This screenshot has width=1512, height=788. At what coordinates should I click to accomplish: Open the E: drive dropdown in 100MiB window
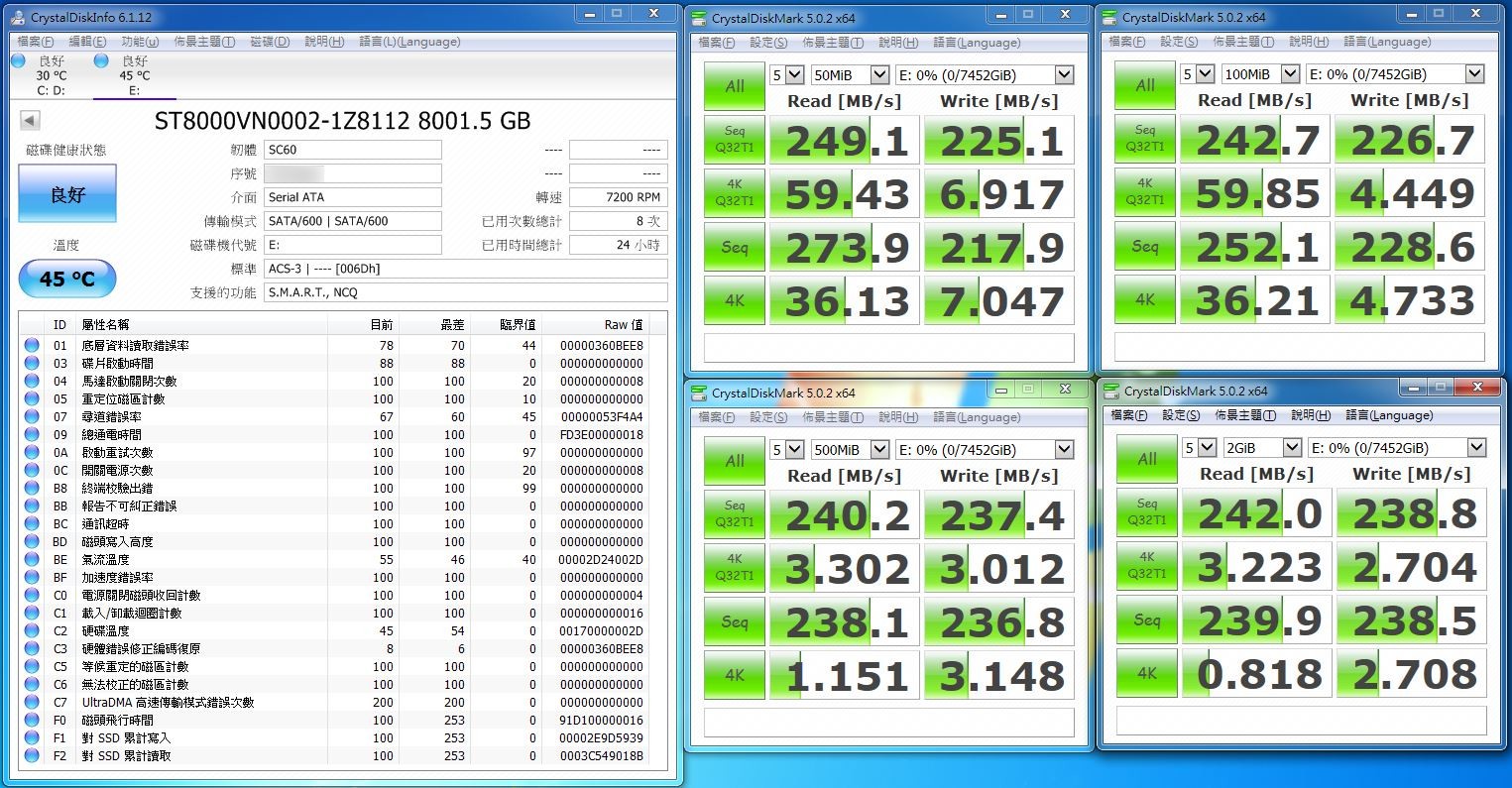(x=1396, y=73)
